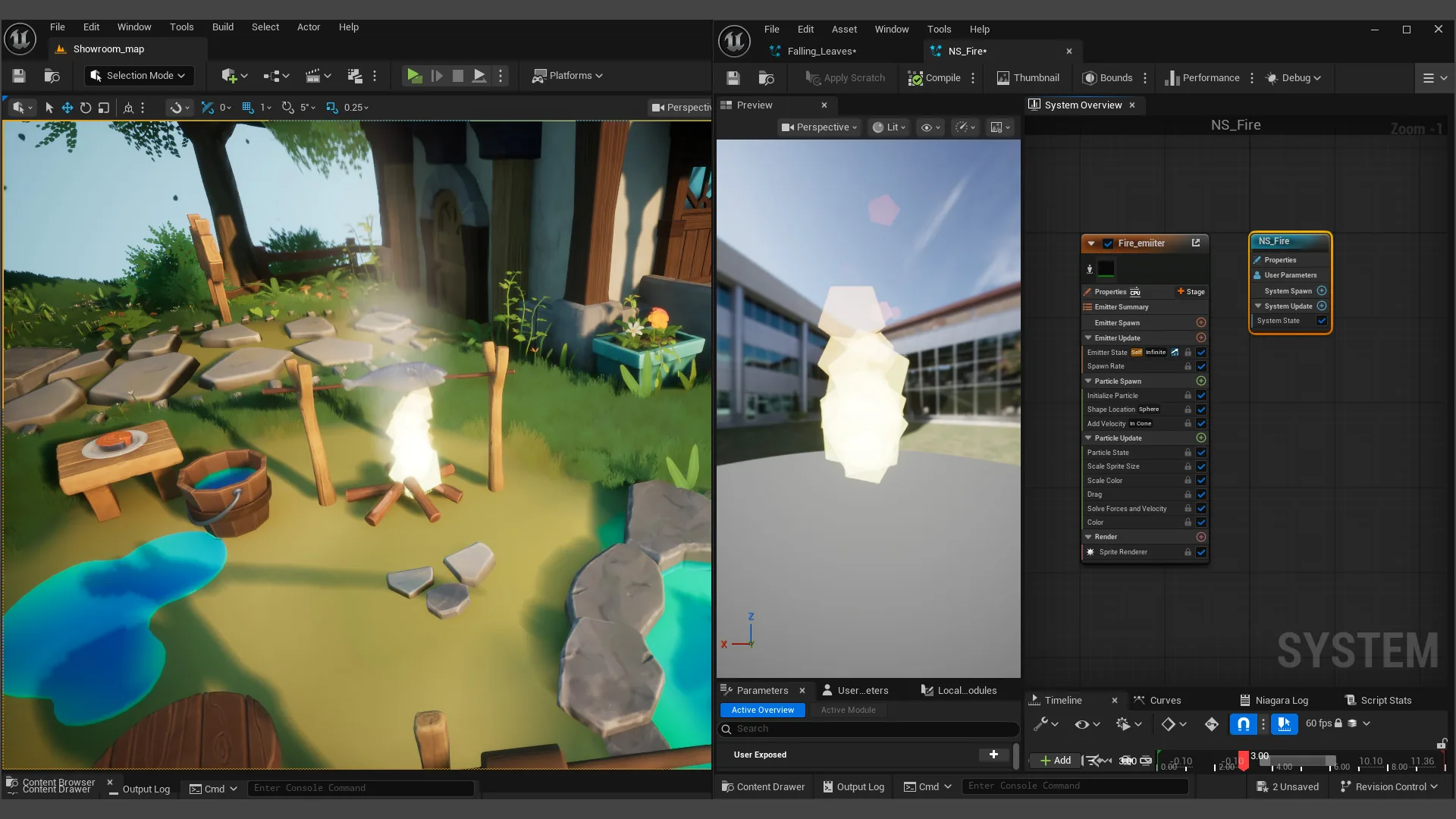This screenshot has width=1456, height=819.
Task: Save the NS_Fire asset icon
Action: click(733, 78)
